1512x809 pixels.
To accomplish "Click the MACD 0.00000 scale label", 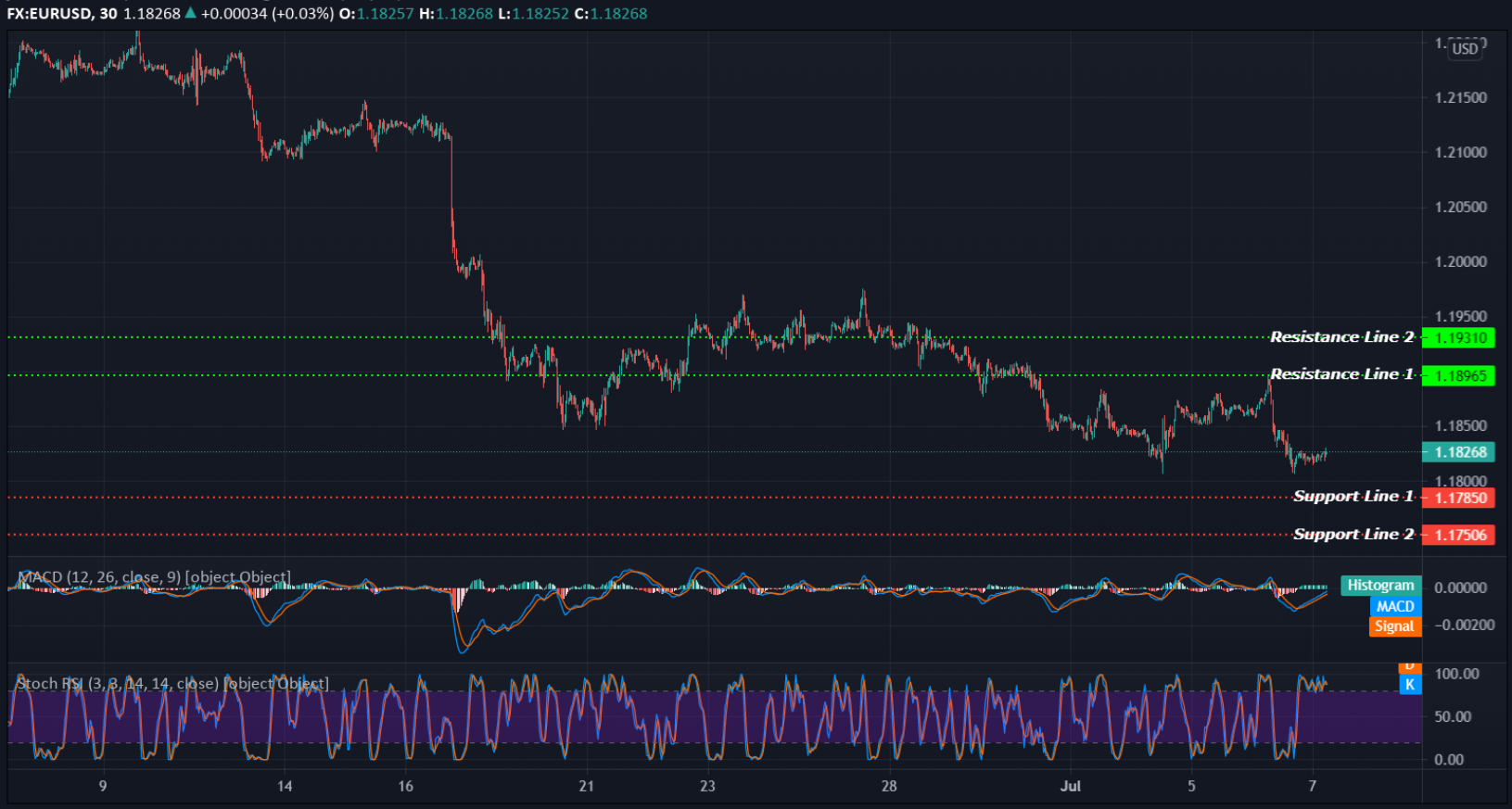I will click(1461, 588).
